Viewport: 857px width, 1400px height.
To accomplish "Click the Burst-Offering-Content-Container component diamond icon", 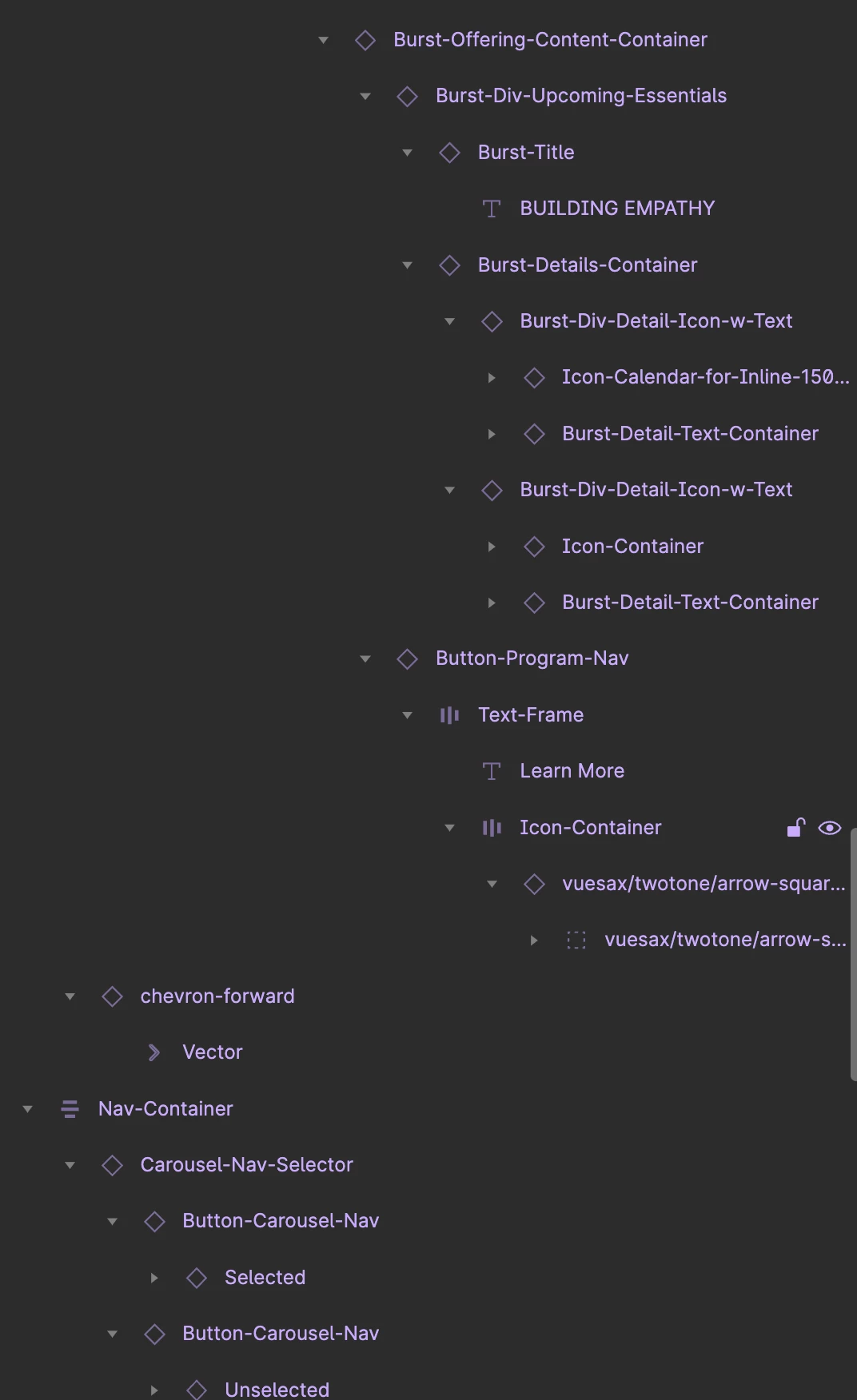I will point(365,40).
